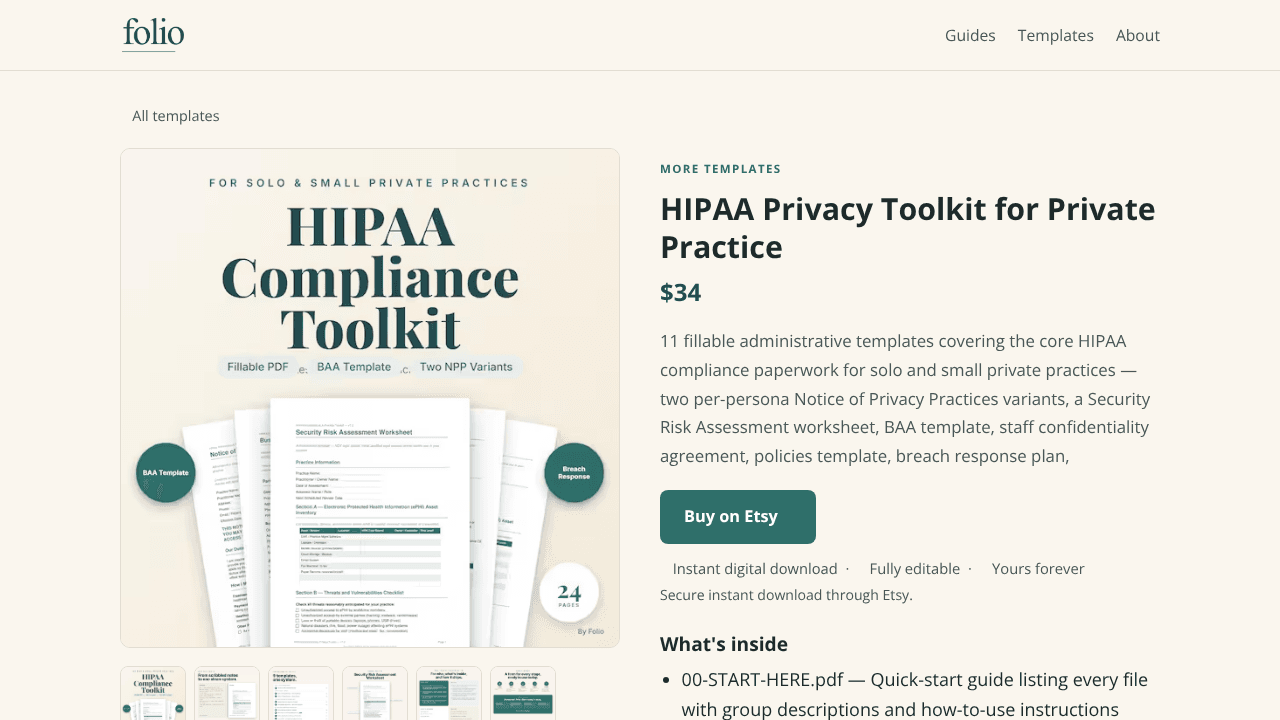The width and height of the screenshot is (1280, 720).
Task: Select the Security Risk Assessment Worksheet thumbnail
Action: (x=375, y=693)
